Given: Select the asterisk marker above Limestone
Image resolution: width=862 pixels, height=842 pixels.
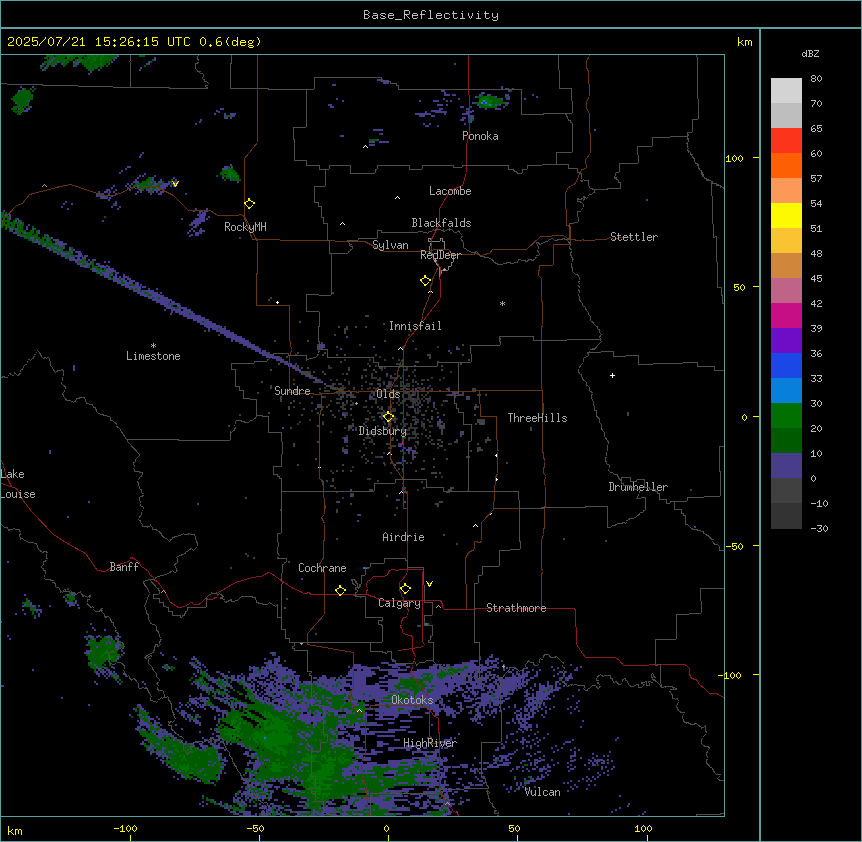Looking at the screenshot, I should point(153,346).
